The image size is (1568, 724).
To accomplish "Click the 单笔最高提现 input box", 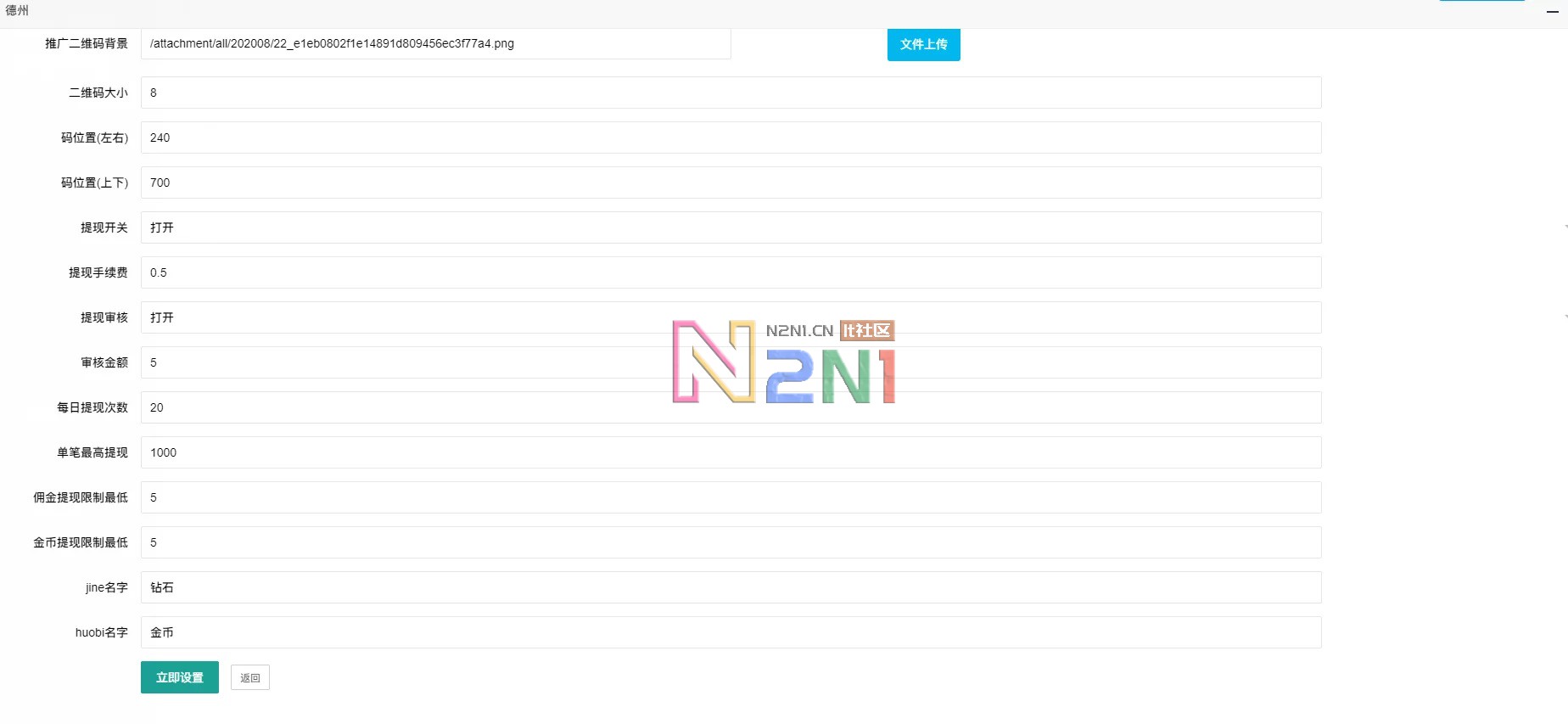I will coord(730,452).
